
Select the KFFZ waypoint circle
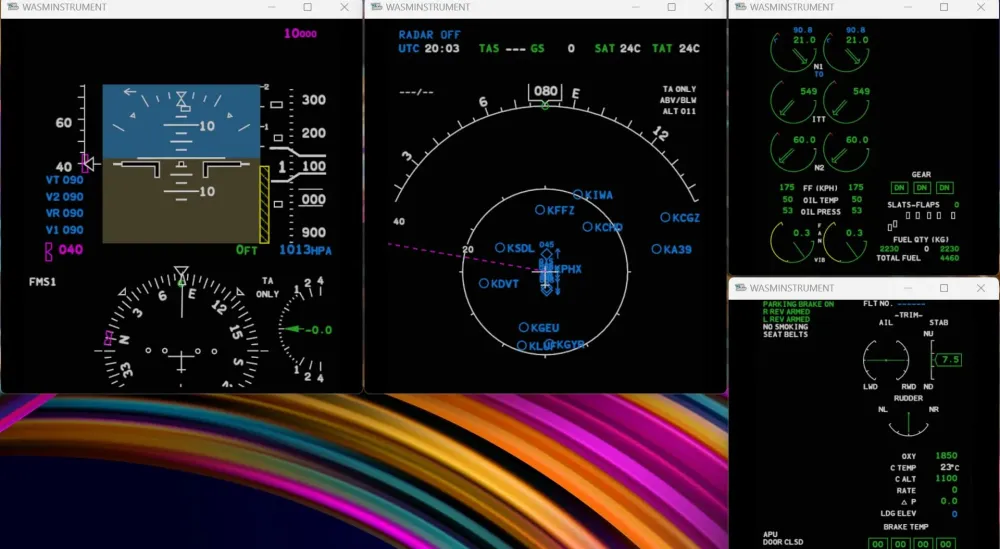coord(540,210)
